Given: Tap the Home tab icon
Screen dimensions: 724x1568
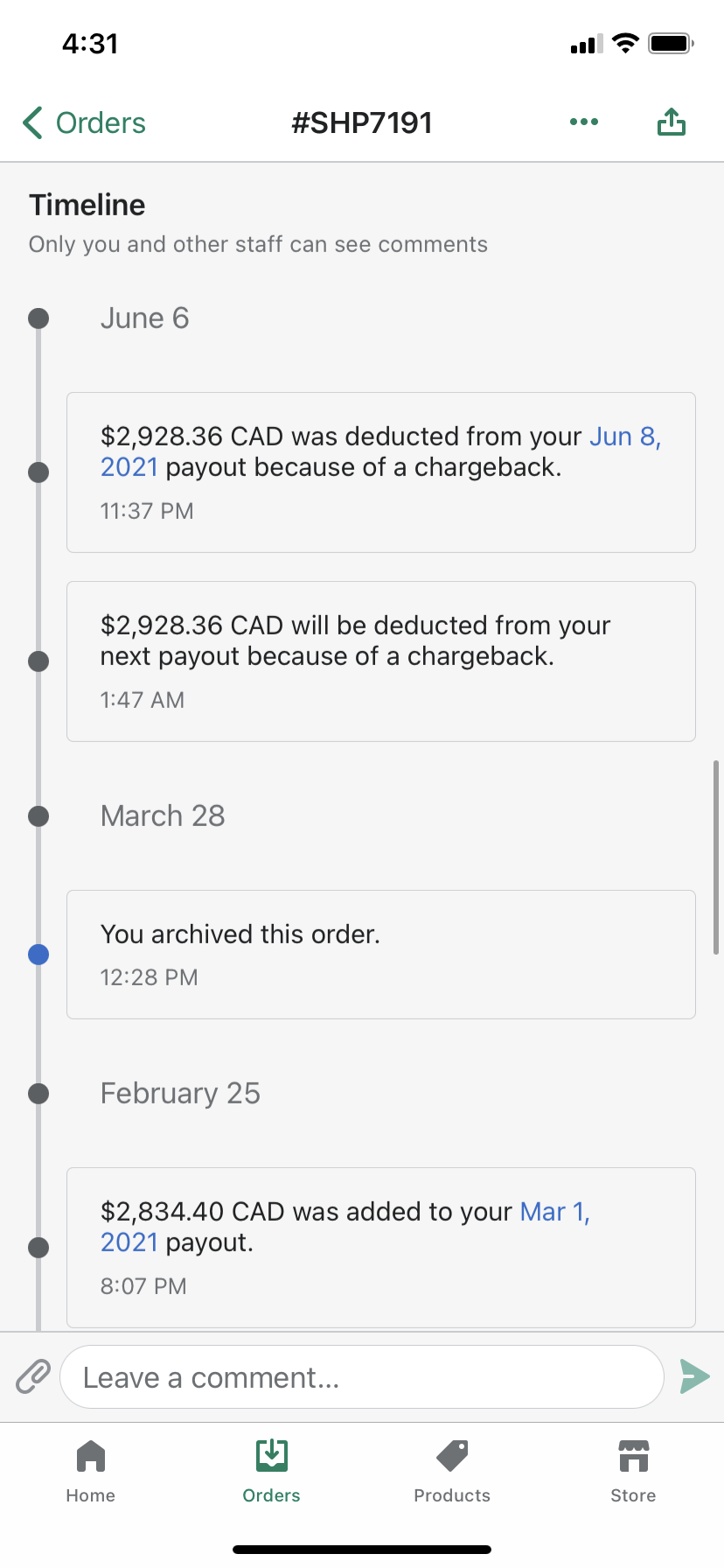Looking at the screenshot, I should [x=91, y=1457].
